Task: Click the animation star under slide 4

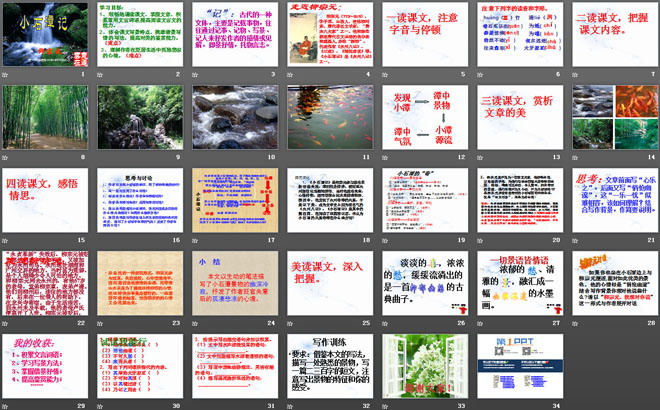Action: (290, 75)
